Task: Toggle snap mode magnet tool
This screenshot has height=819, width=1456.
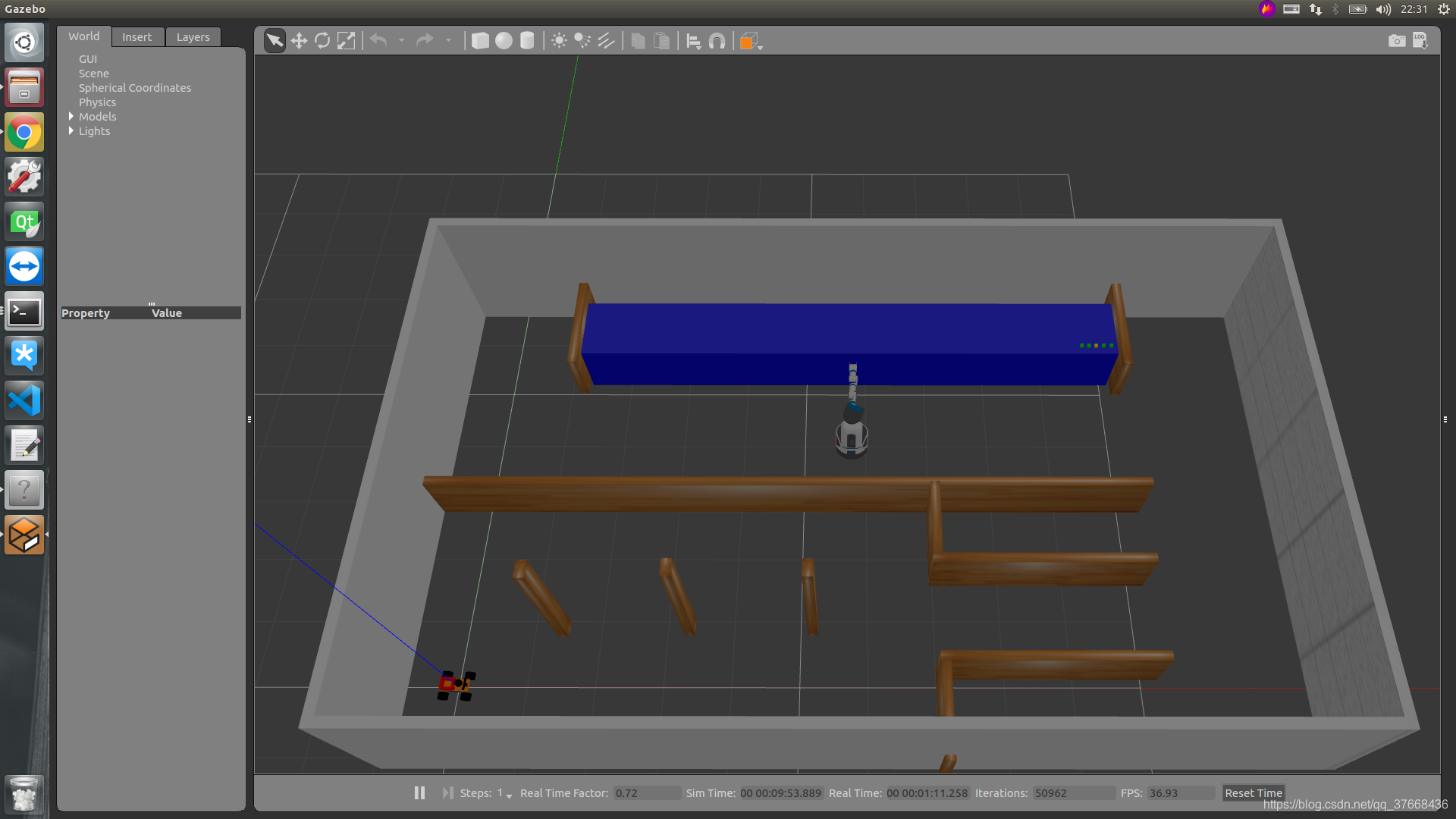Action: click(x=717, y=41)
